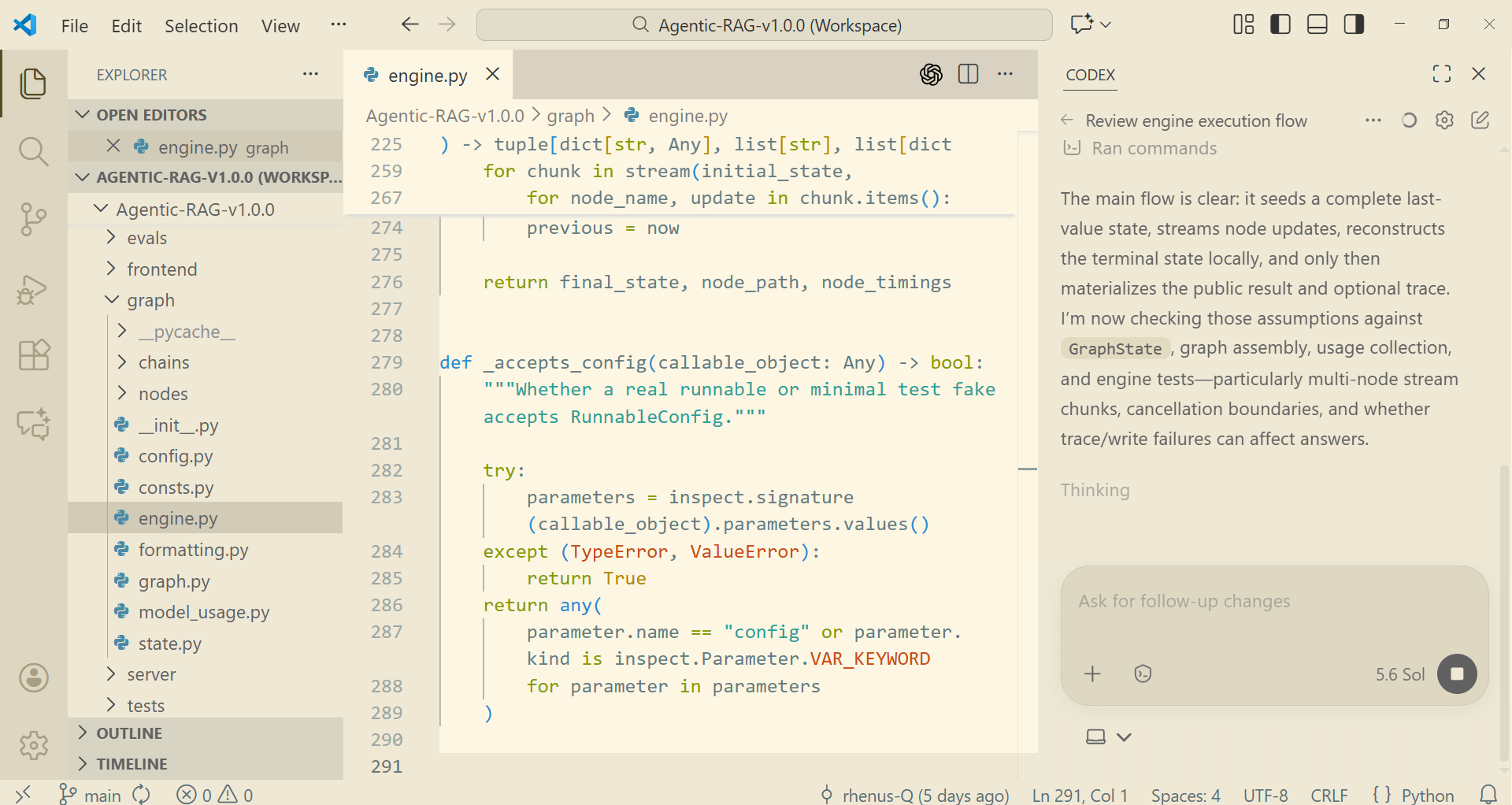The width and height of the screenshot is (1512, 805).
Task: Toggle the primary side bar
Action: tap(1280, 24)
